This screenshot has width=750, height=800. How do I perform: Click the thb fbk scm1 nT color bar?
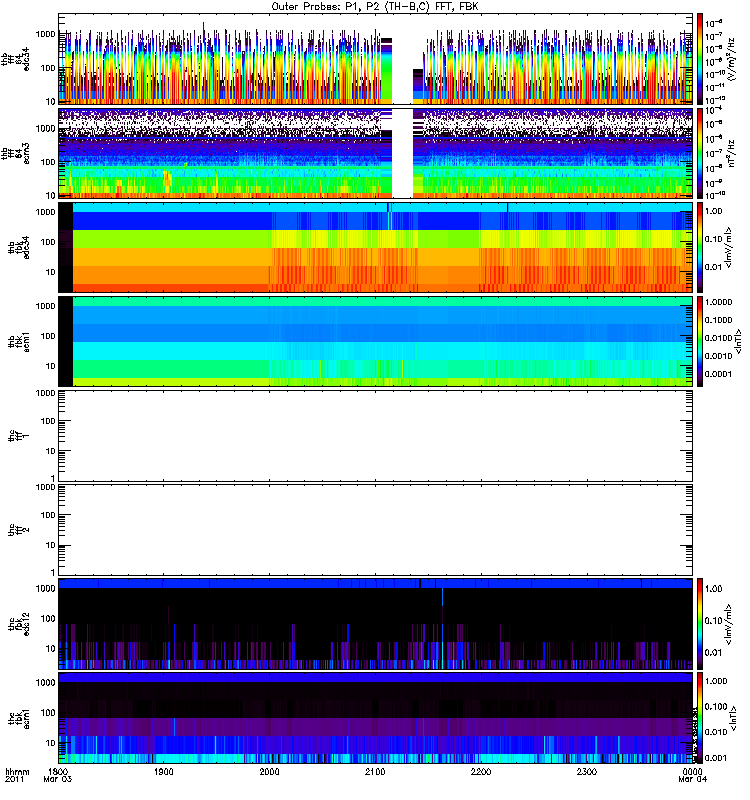pyautogui.click(x=700, y=341)
